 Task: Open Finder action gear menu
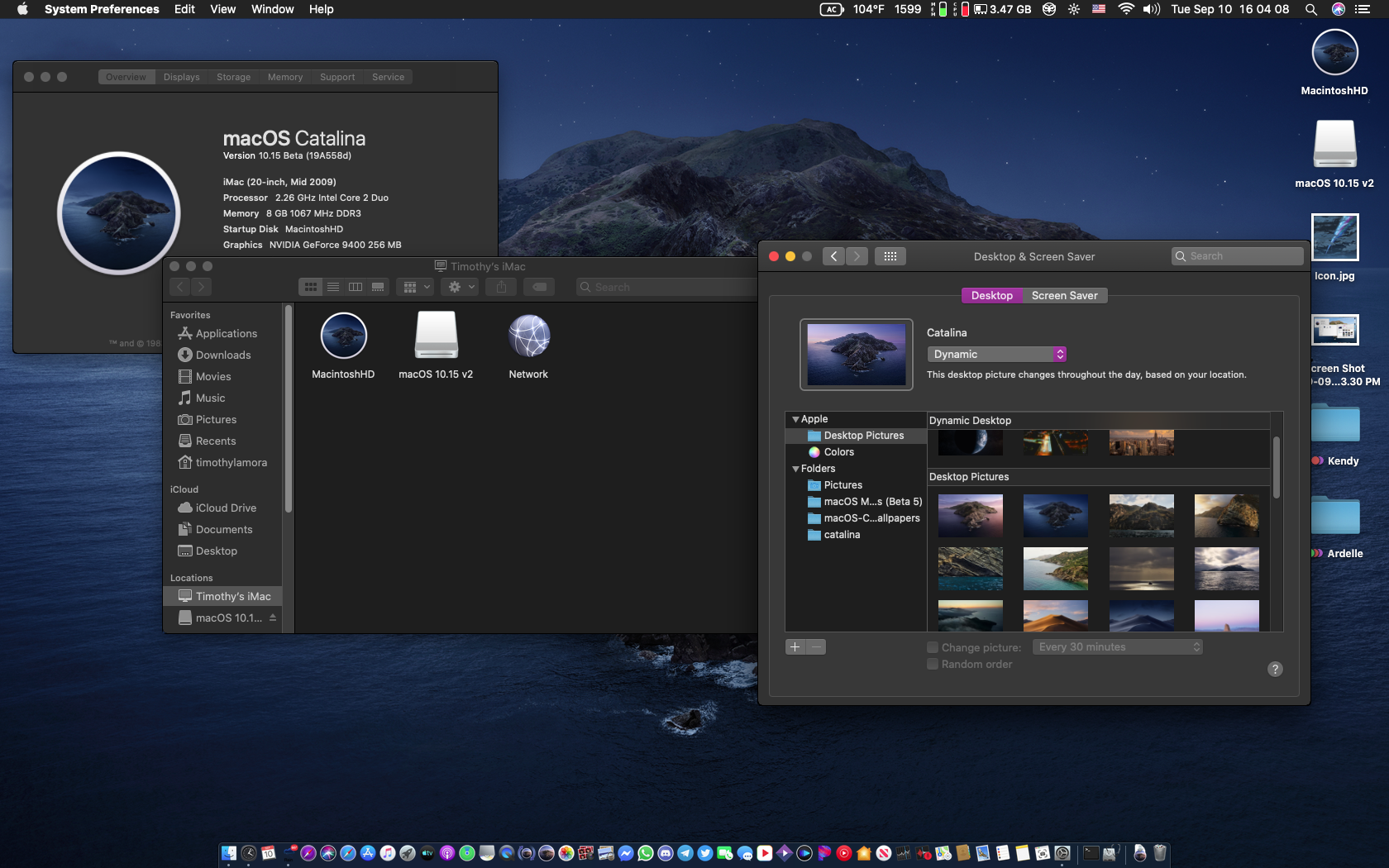pyautogui.click(x=460, y=287)
